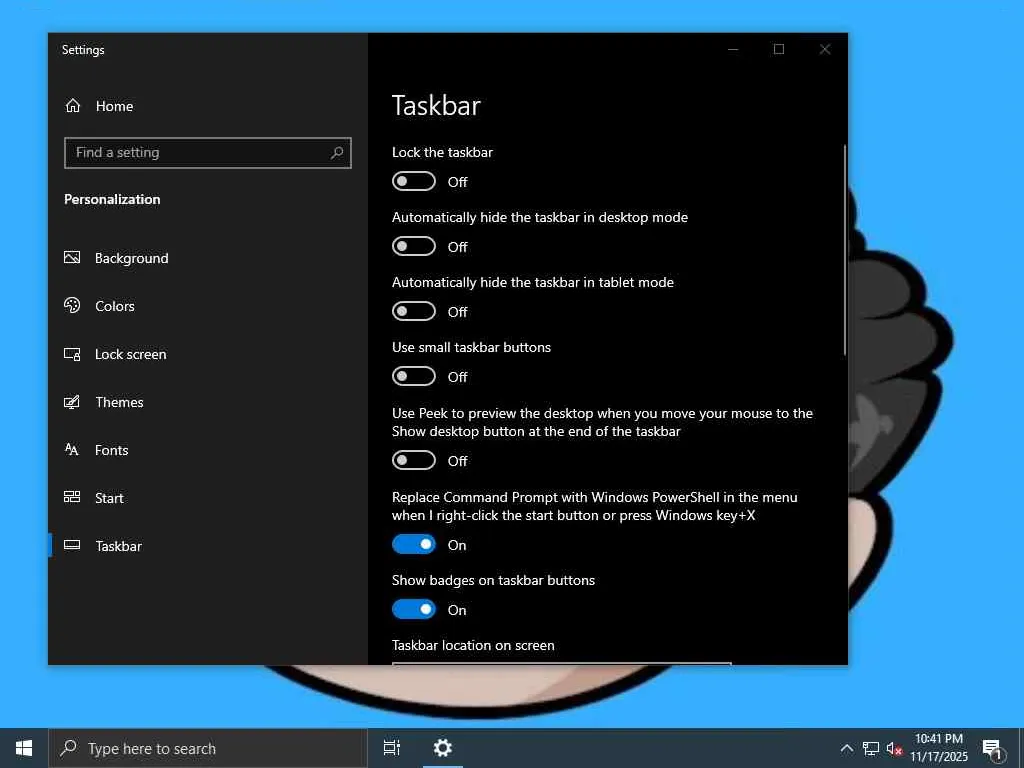1024x768 pixels.
Task: Click the Taskbar page title
Action: pyautogui.click(x=436, y=106)
